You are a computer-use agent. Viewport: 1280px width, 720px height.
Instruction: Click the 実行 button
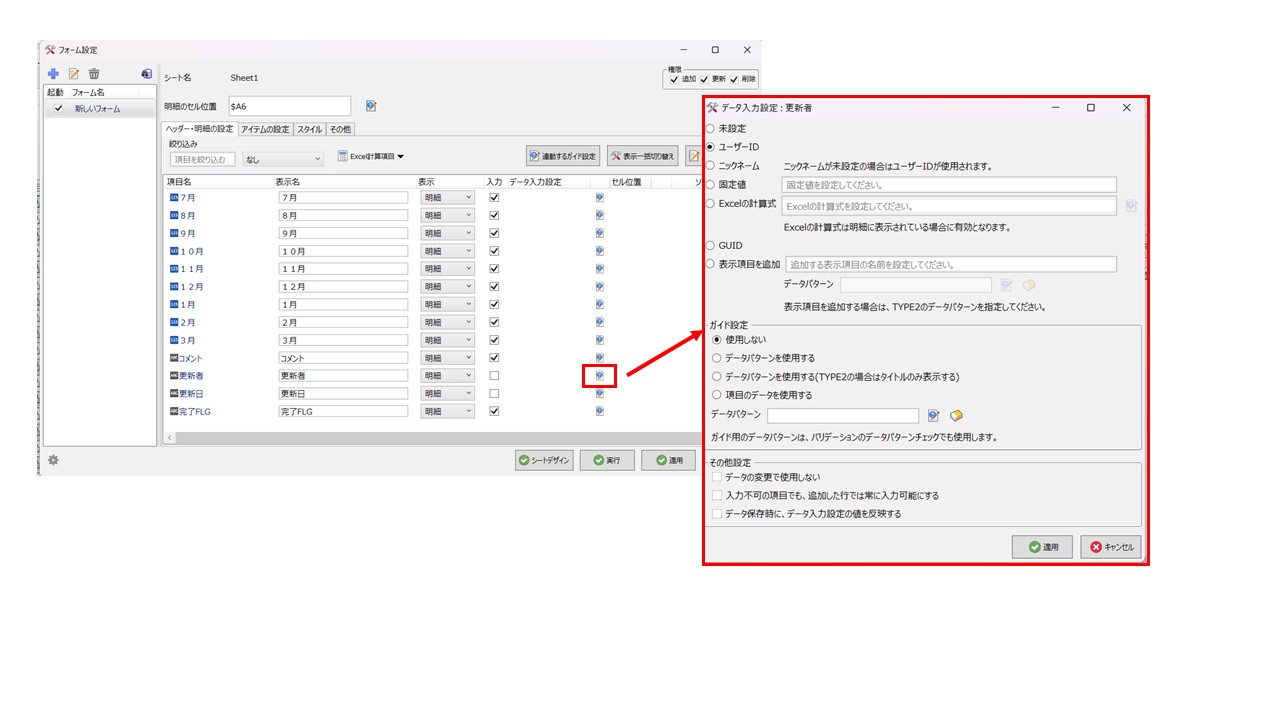tap(606, 460)
